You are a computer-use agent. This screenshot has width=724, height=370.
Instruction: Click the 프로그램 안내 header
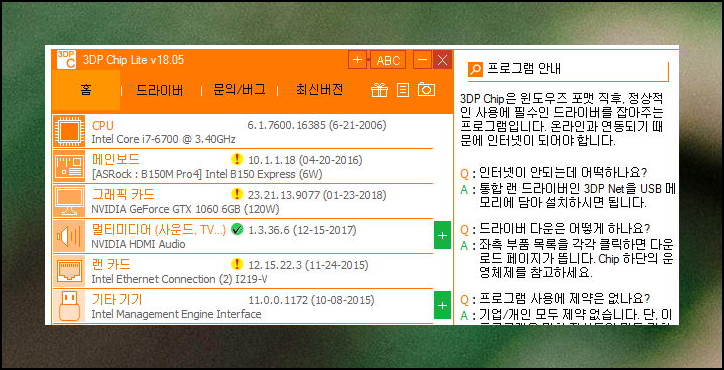(x=524, y=69)
